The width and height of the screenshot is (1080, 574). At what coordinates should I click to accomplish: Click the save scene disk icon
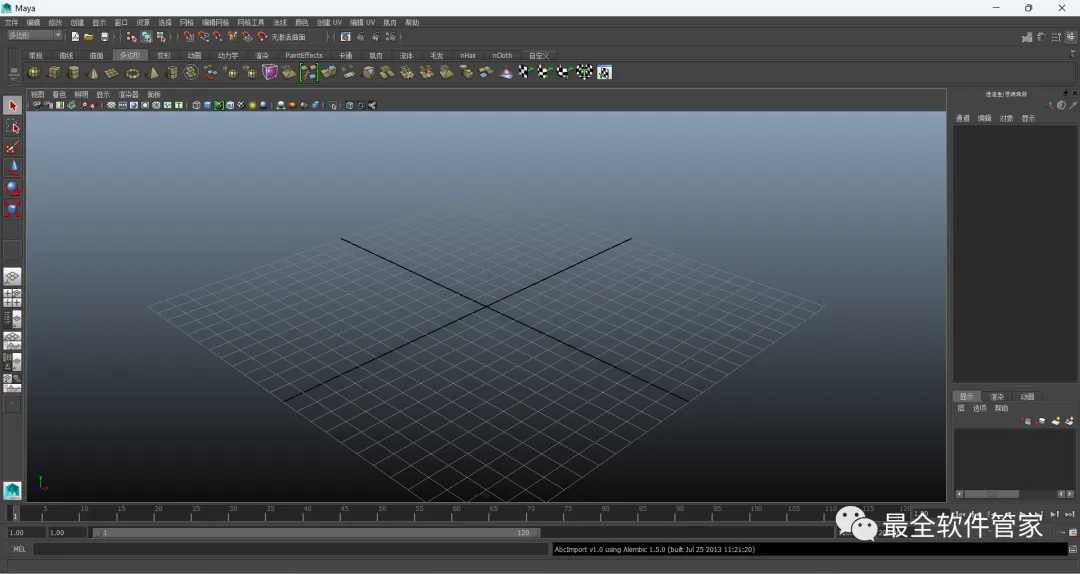pos(105,37)
